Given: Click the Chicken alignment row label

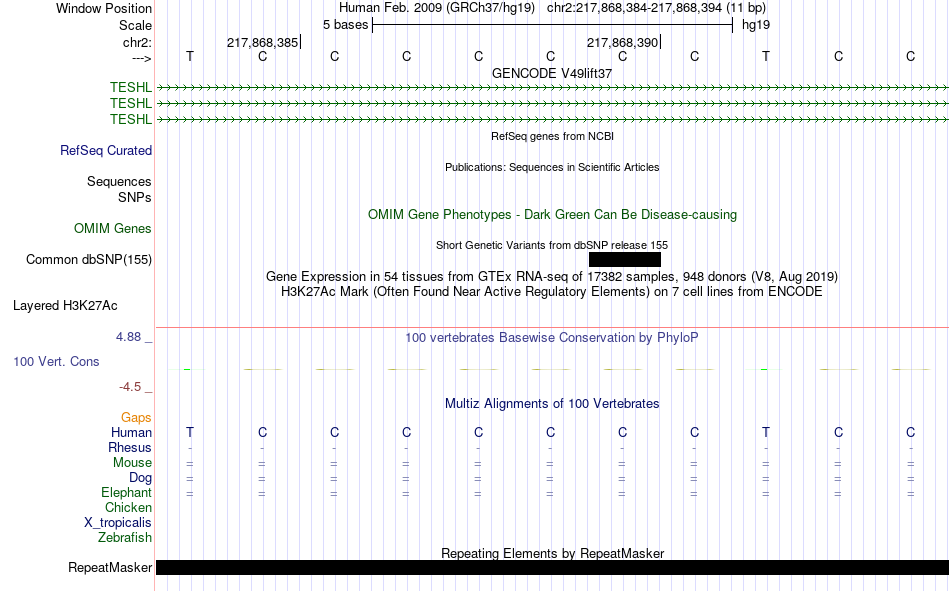Looking at the screenshot, I should coord(128,507).
